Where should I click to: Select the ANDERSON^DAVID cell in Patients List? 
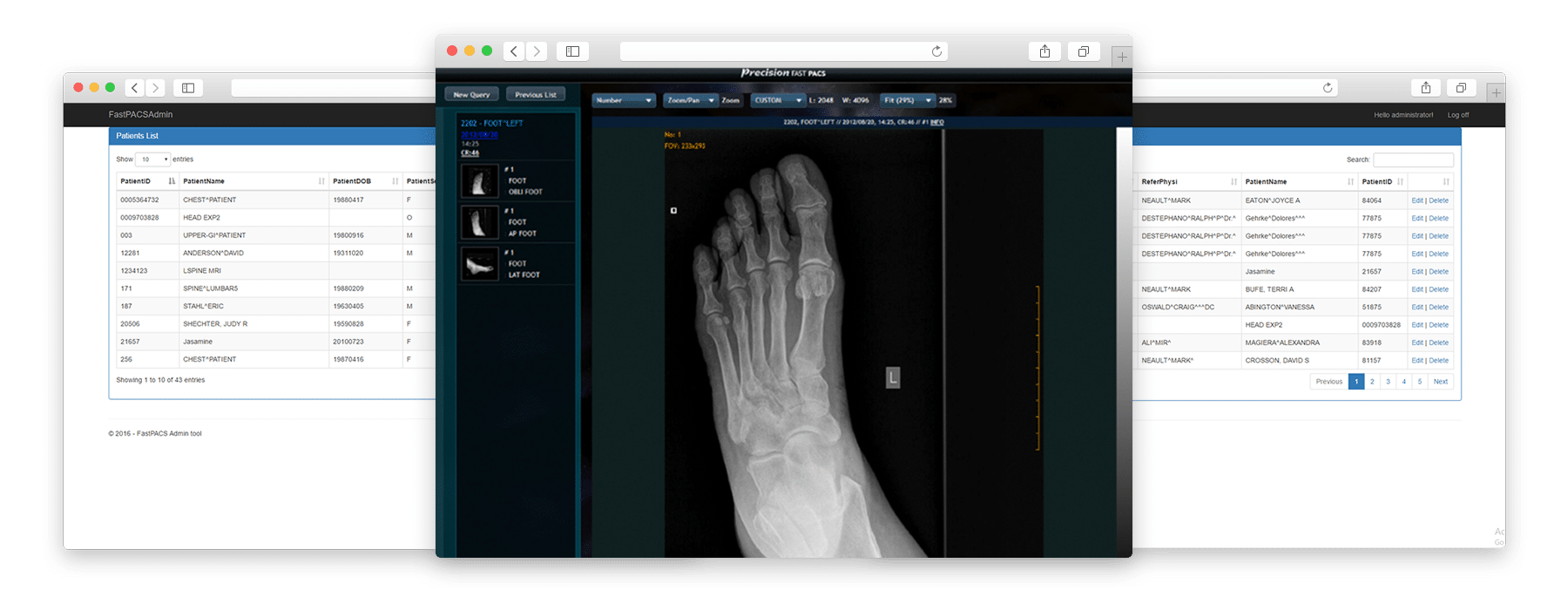[x=254, y=253]
